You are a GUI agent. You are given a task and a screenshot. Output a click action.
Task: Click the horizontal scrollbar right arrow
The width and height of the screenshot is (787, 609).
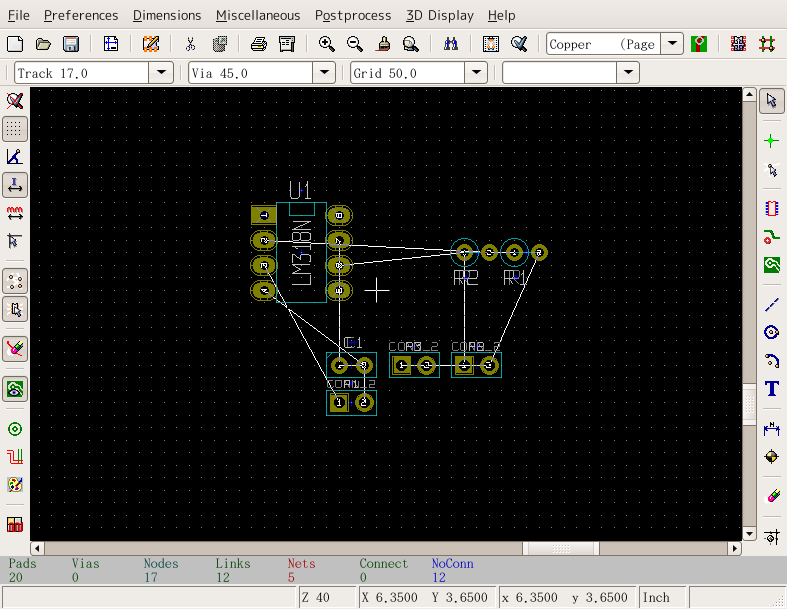point(734,548)
